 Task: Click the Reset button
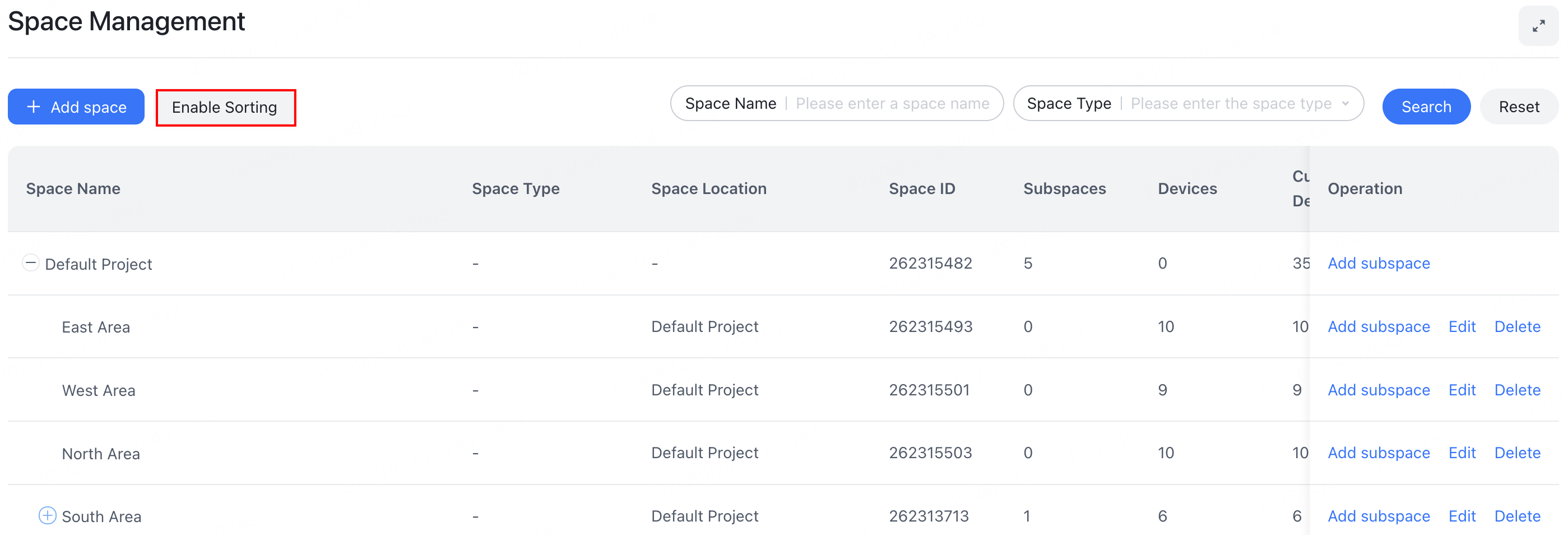(x=1518, y=106)
